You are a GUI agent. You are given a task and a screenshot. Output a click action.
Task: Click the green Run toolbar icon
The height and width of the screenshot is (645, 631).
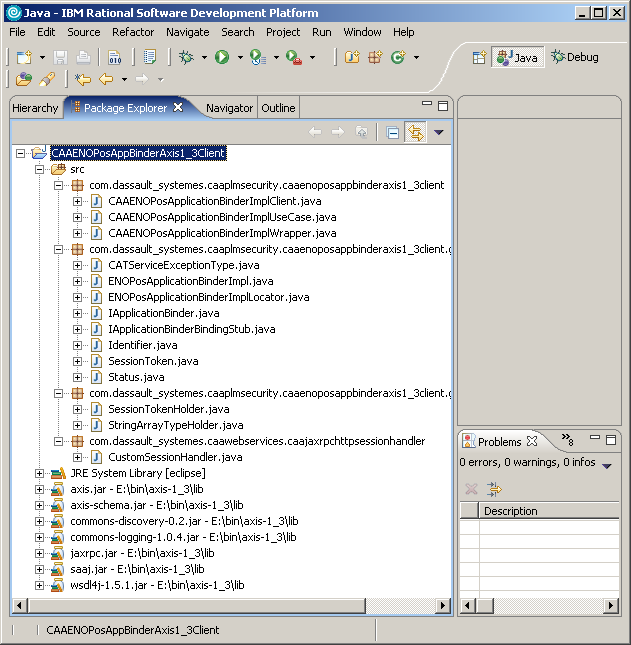pyautogui.click(x=222, y=57)
